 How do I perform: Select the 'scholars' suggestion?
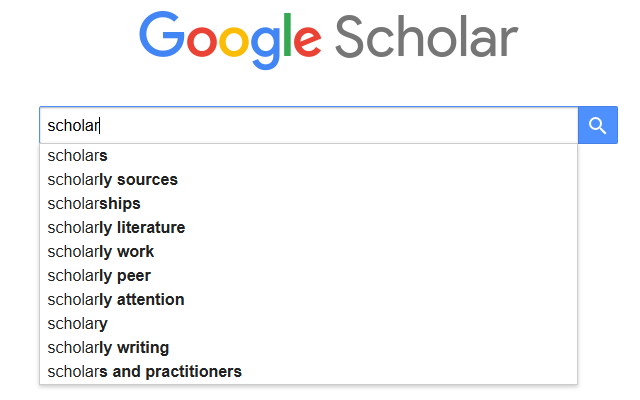[78, 156]
